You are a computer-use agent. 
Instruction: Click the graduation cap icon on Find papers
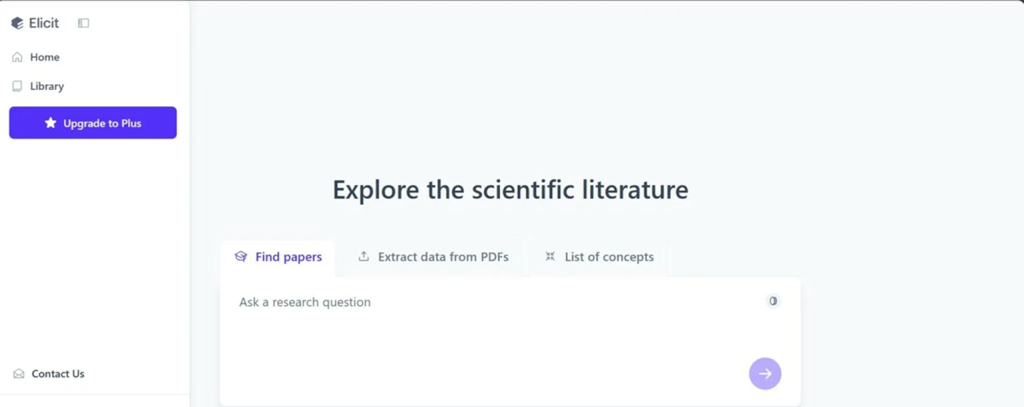click(240, 257)
